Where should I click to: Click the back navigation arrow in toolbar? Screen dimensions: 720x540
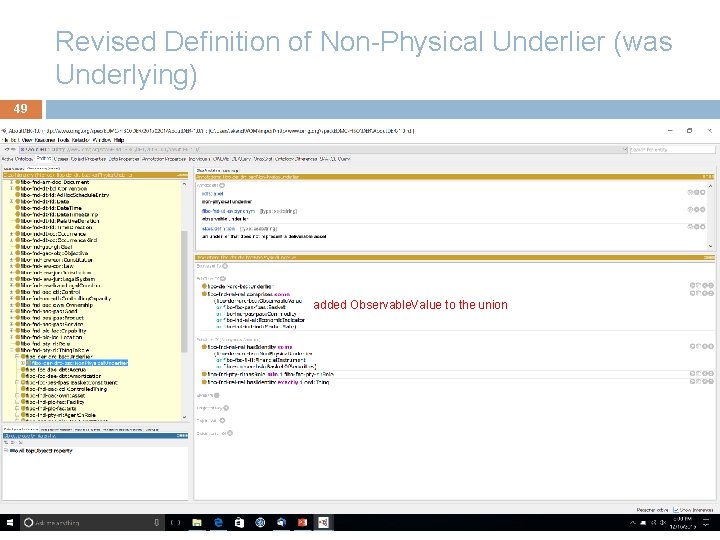[x=7, y=150]
